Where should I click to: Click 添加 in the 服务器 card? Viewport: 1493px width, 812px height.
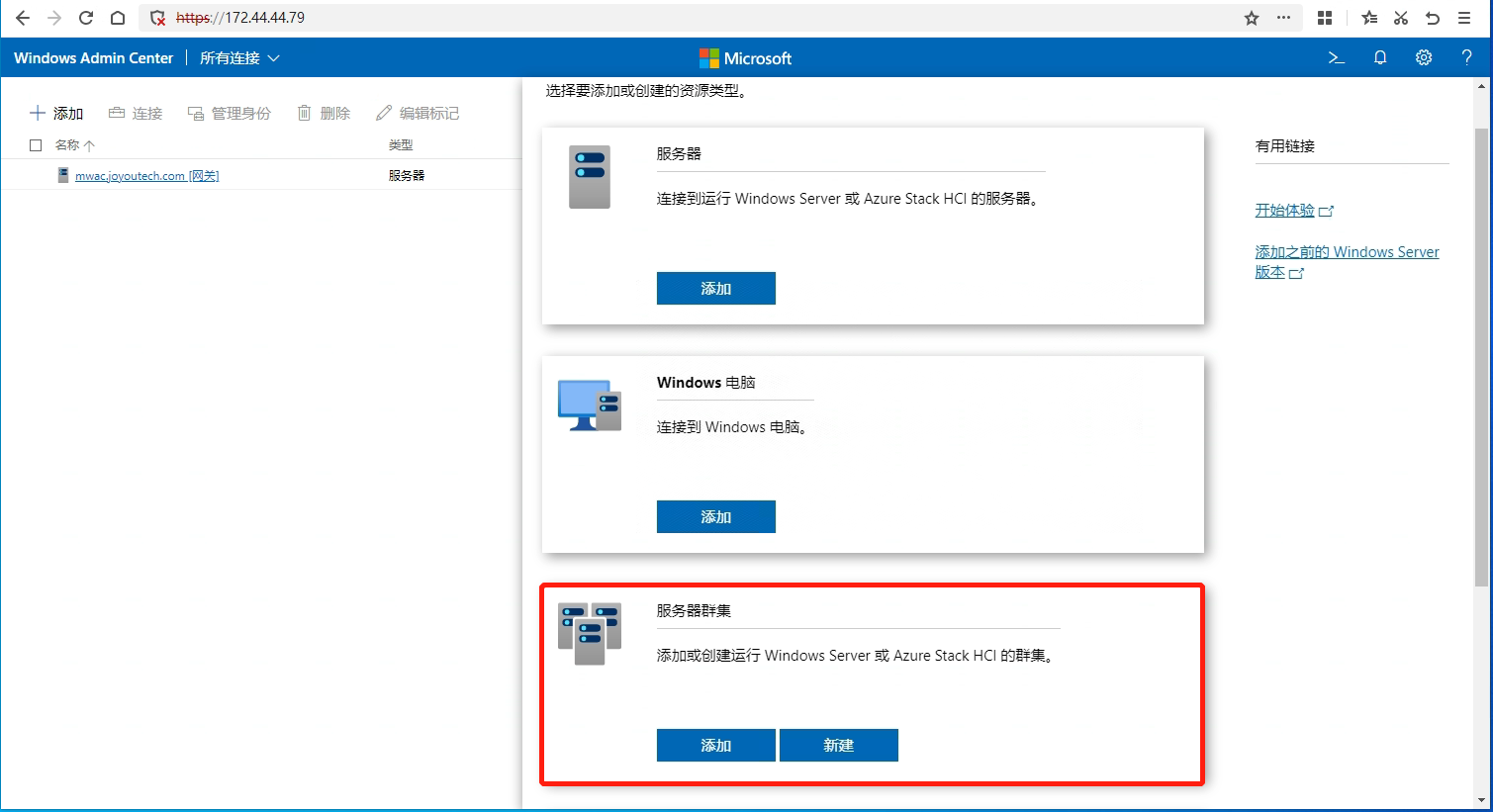(x=716, y=289)
